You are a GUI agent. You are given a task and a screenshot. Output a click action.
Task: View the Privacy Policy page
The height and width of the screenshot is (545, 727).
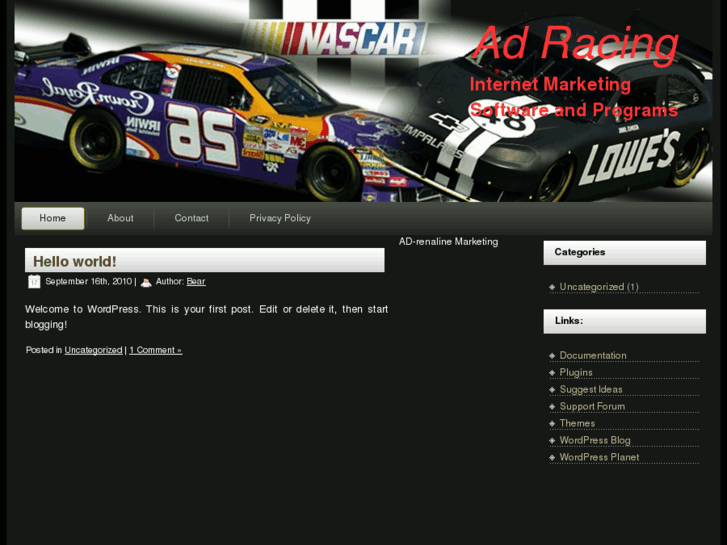(280, 218)
